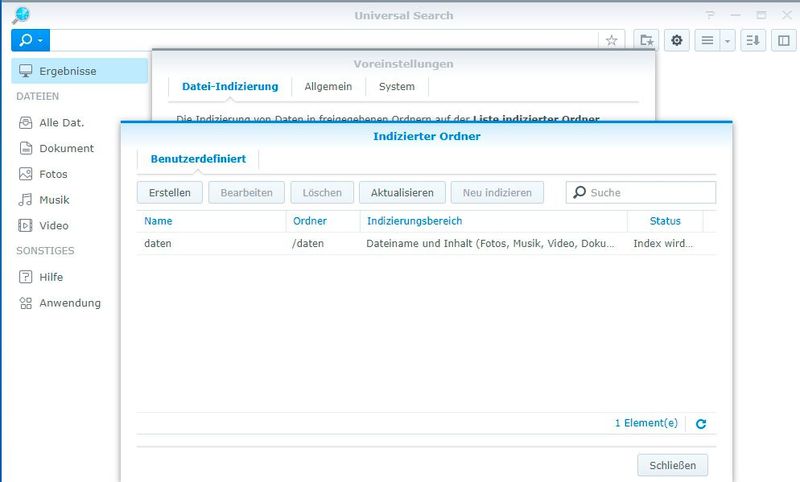Click the Schließen button
800x482 pixels.
pos(672,465)
